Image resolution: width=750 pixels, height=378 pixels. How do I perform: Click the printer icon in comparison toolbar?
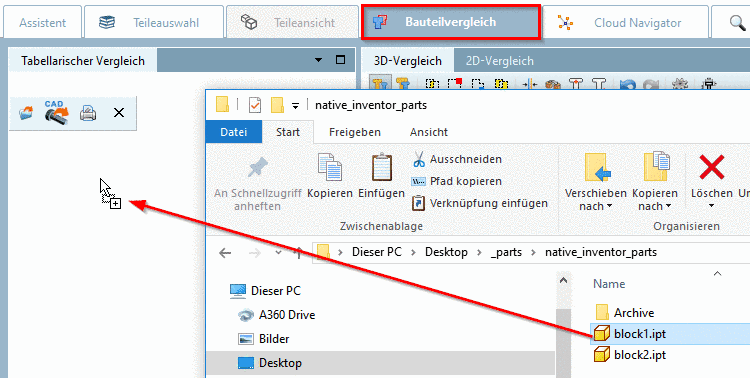point(88,113)
